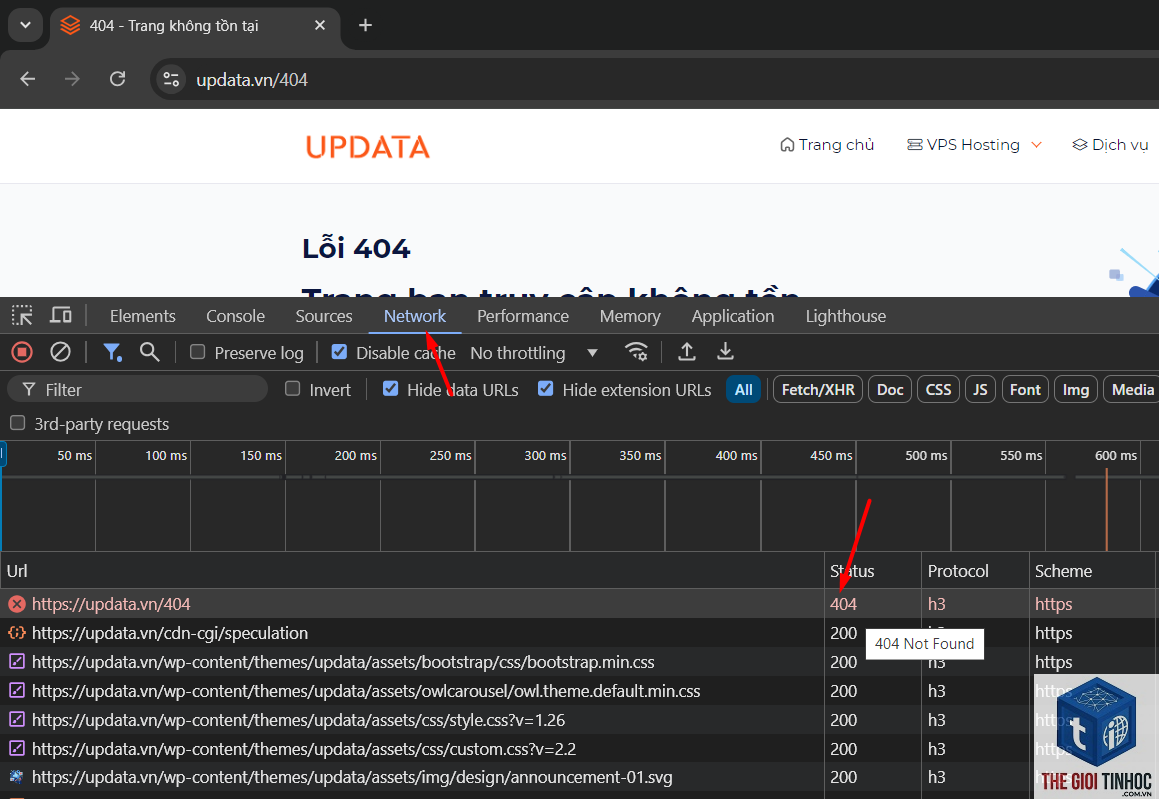Viewport: 1159px width, 799px height.
Task: Open the Lighthouse panel tab
Action: click(846, 316)
